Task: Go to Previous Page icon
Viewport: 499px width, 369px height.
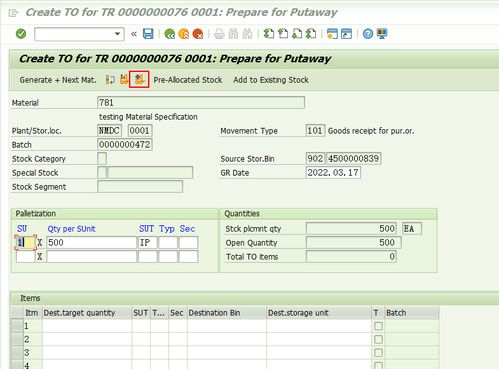Action: tap(283, 34)
